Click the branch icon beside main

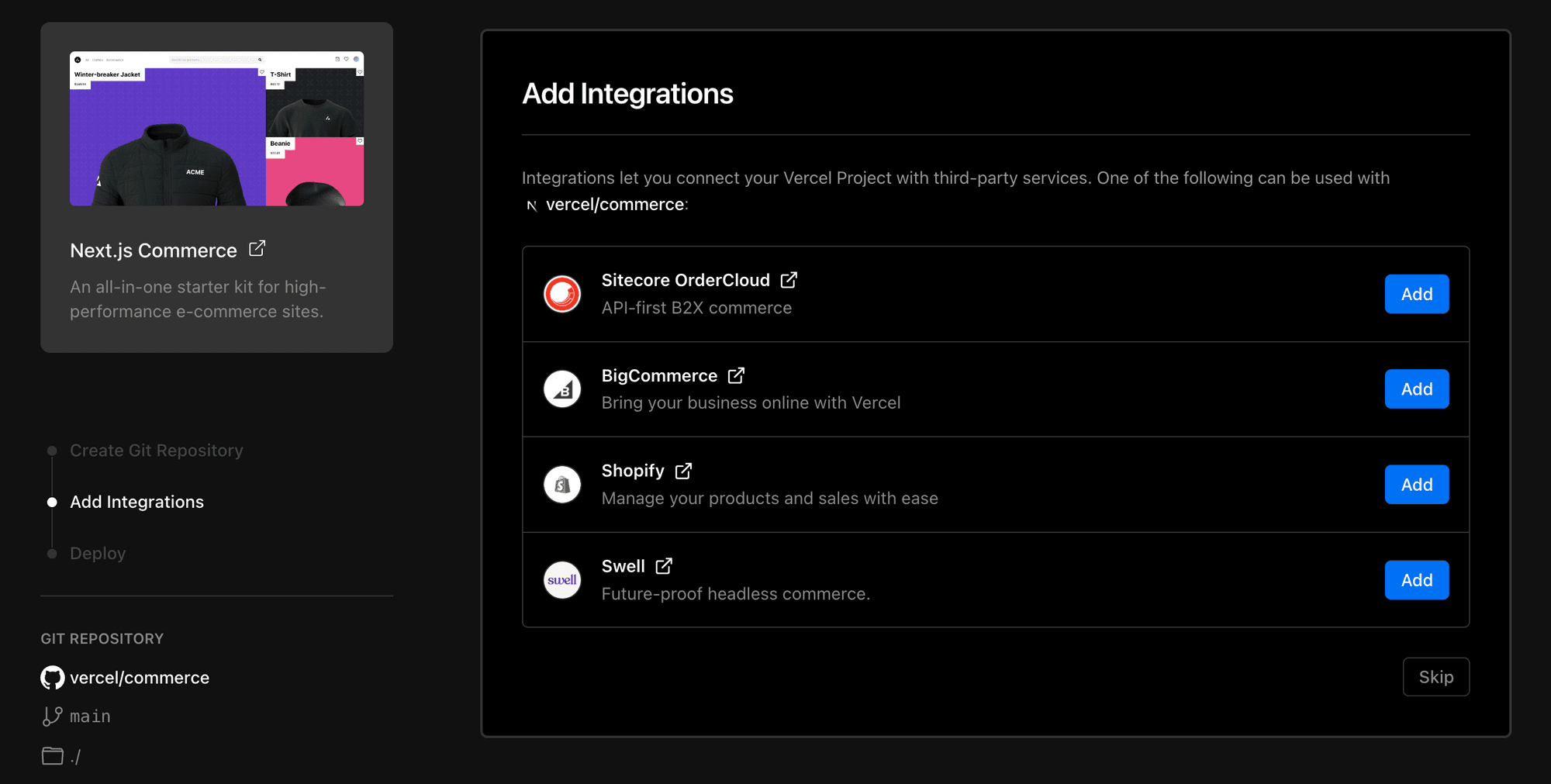[51, 716]
